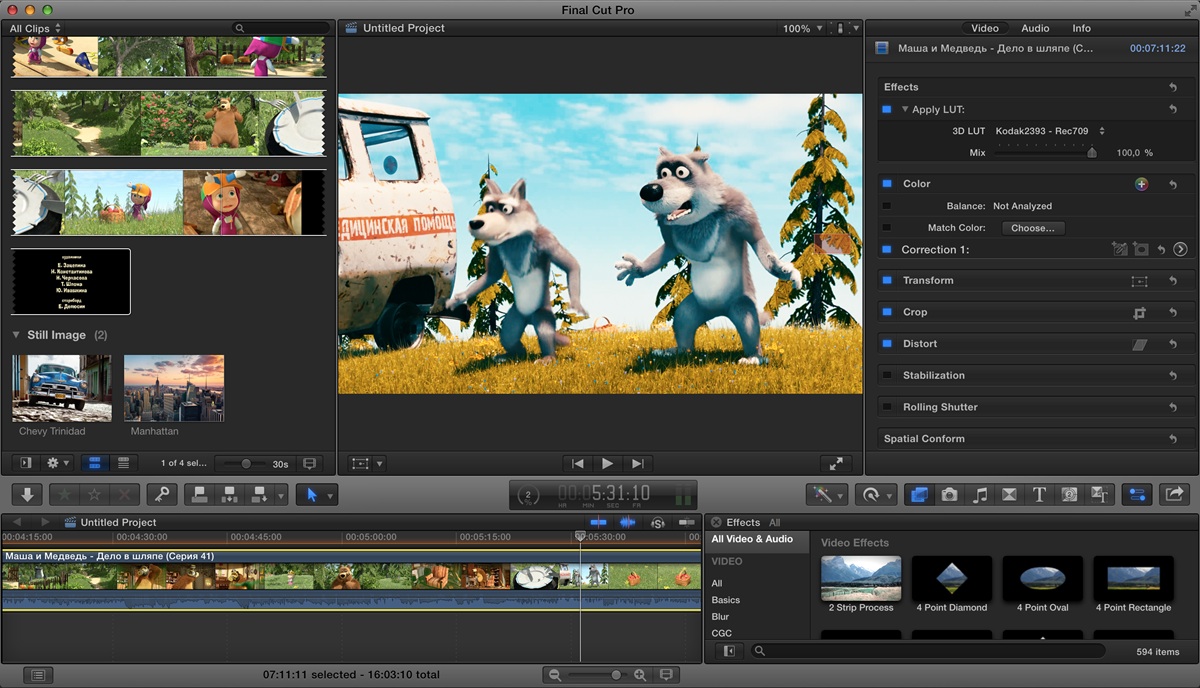Open the Timeline Index button

38,675
